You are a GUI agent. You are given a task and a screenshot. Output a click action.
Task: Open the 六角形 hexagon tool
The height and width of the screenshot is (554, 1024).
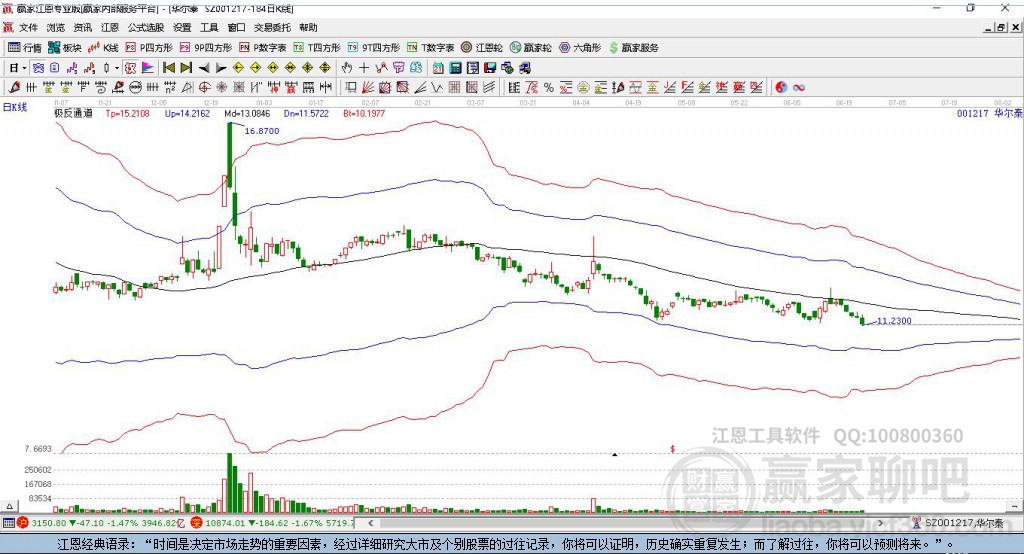click(x=580, y=48)
